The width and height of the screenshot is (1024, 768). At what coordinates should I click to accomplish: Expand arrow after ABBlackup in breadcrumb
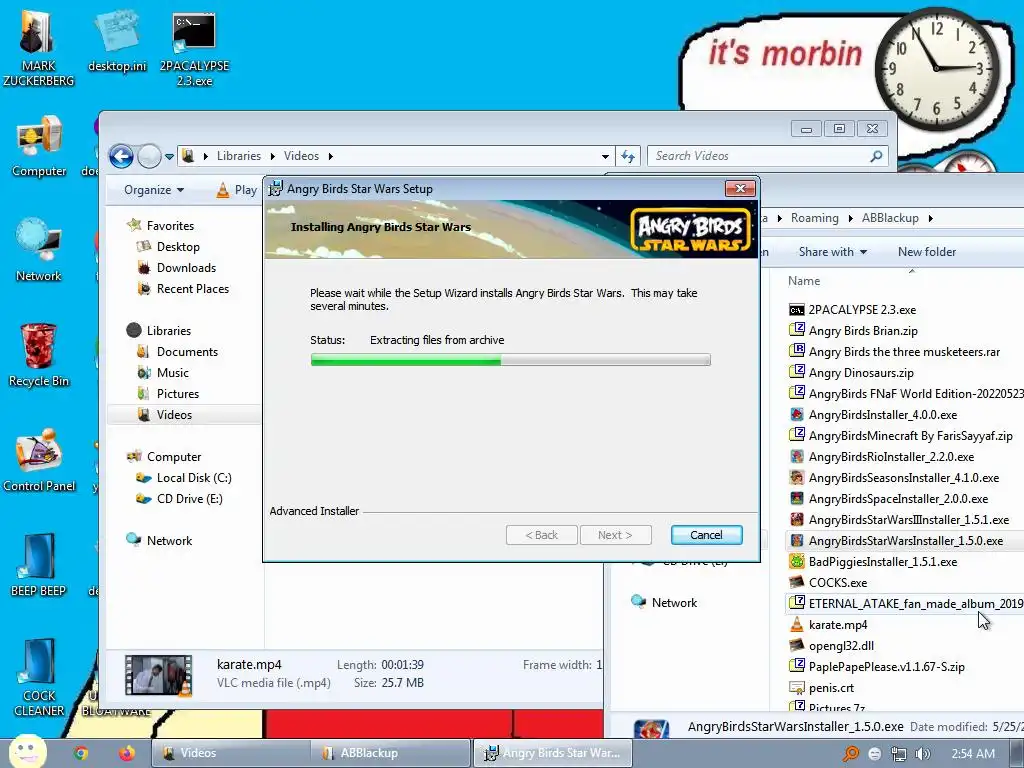[931, 219]
